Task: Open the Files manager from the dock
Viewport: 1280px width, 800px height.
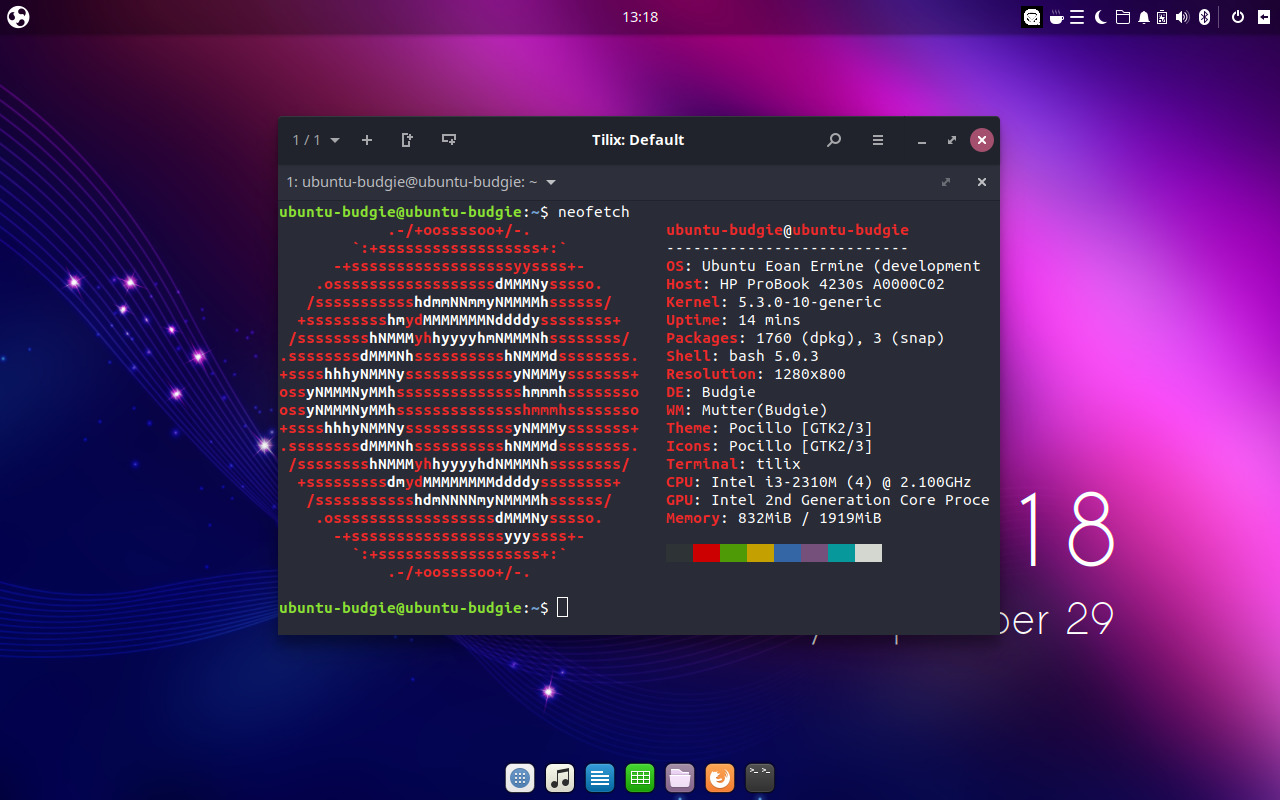Action: [x=680, y=777]
